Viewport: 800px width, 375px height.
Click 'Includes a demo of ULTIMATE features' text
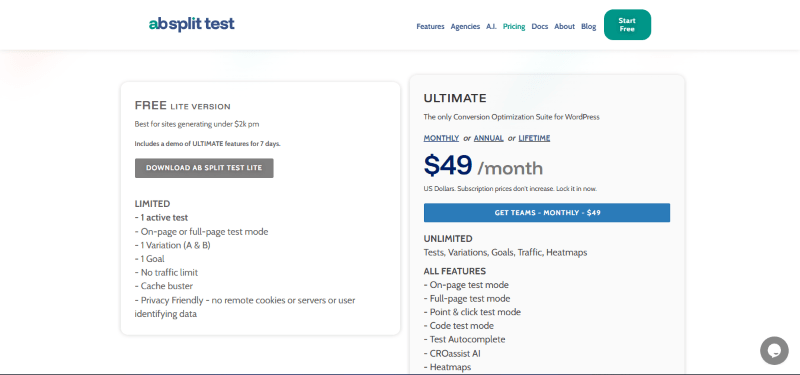click(x=208, y=144)
